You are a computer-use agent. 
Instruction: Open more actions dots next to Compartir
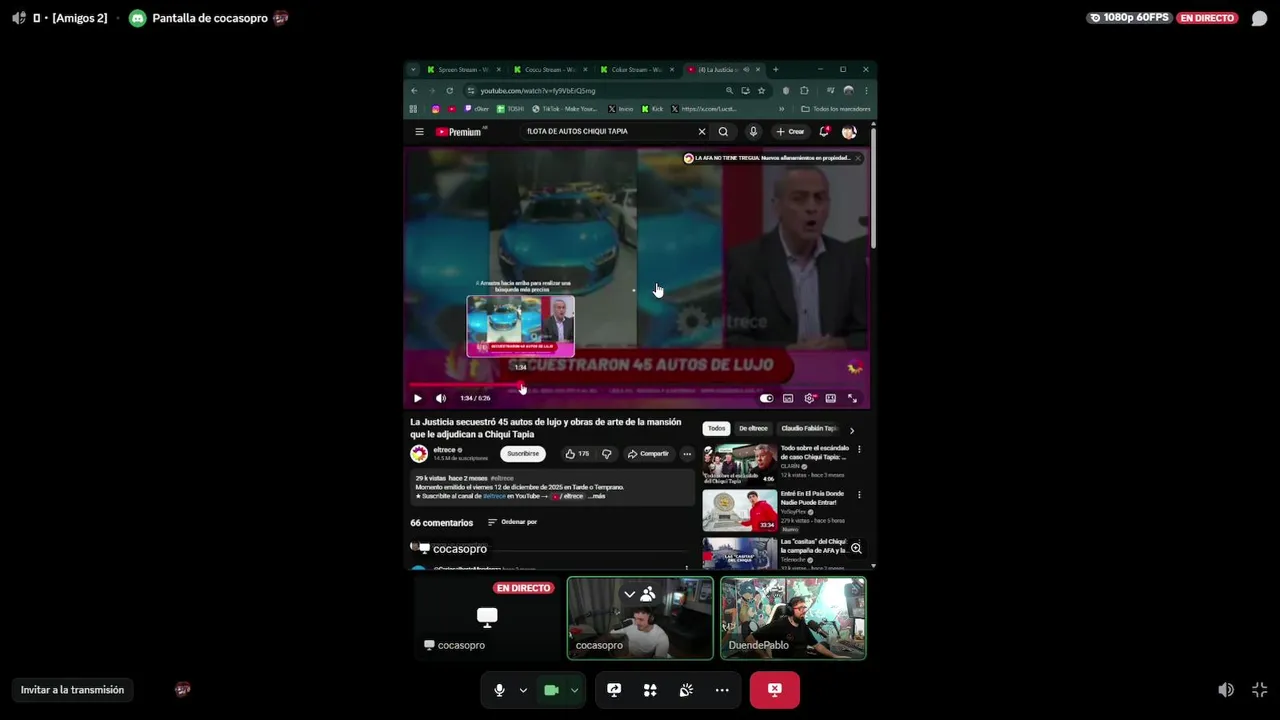point(686,454)
